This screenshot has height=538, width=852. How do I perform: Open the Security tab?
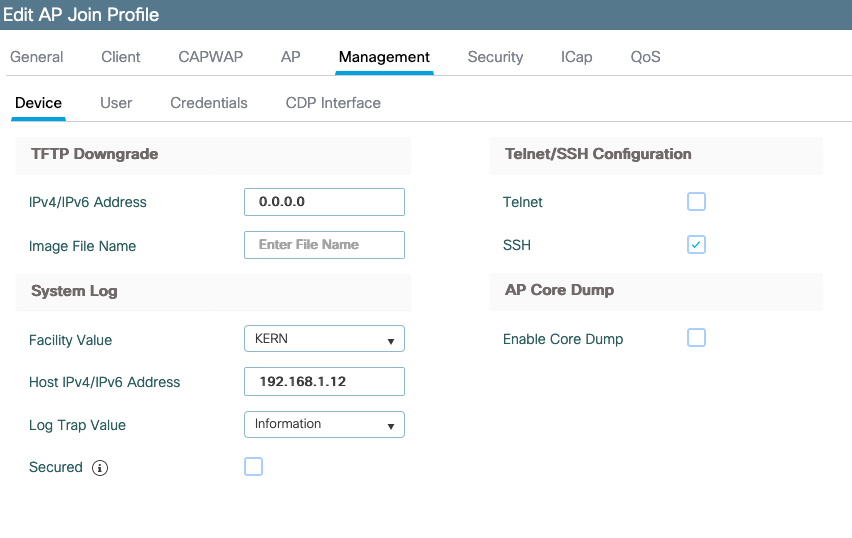495,57
